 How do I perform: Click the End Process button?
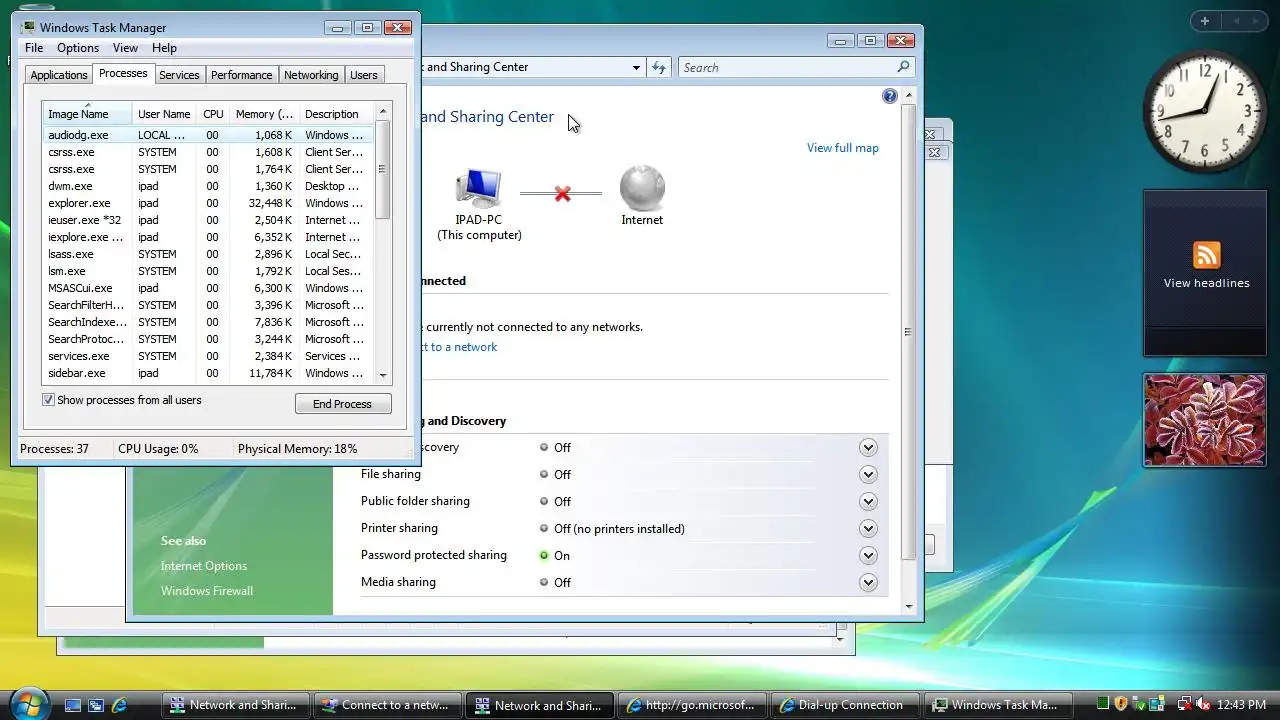click(x=343, y=404)
